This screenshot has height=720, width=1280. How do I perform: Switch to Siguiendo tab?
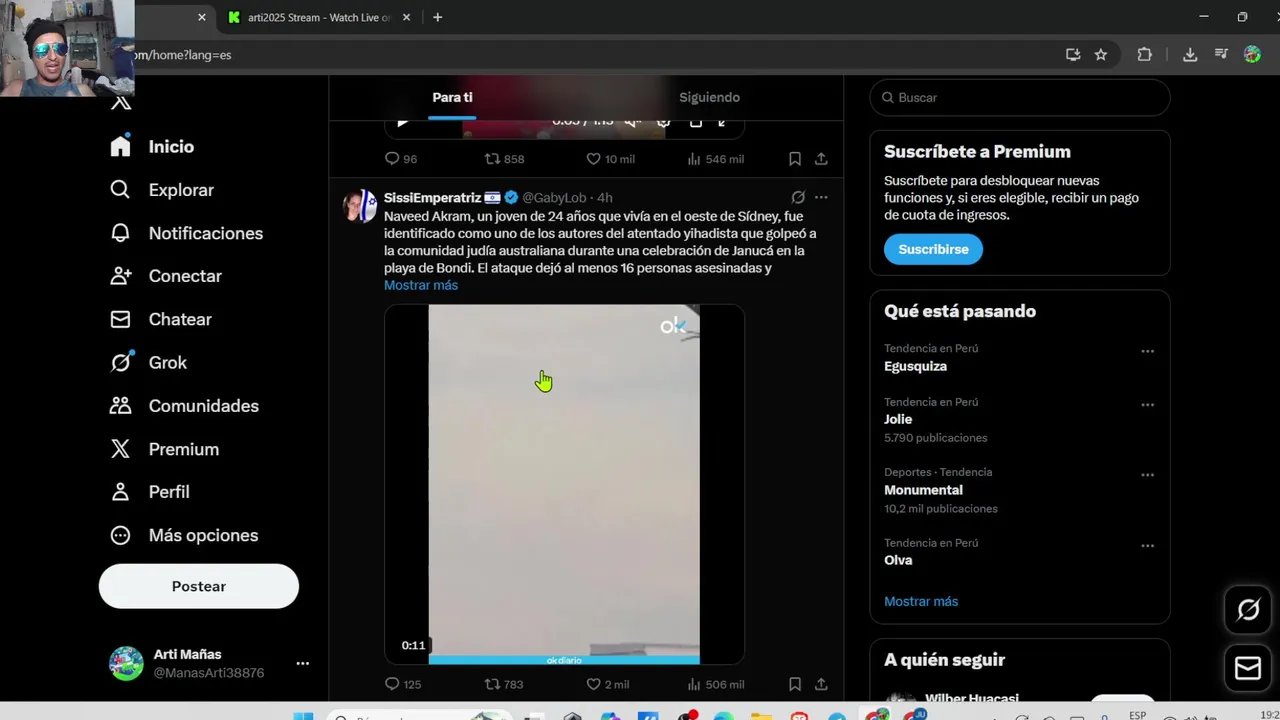pyautogui.click(x=709, y=97)
